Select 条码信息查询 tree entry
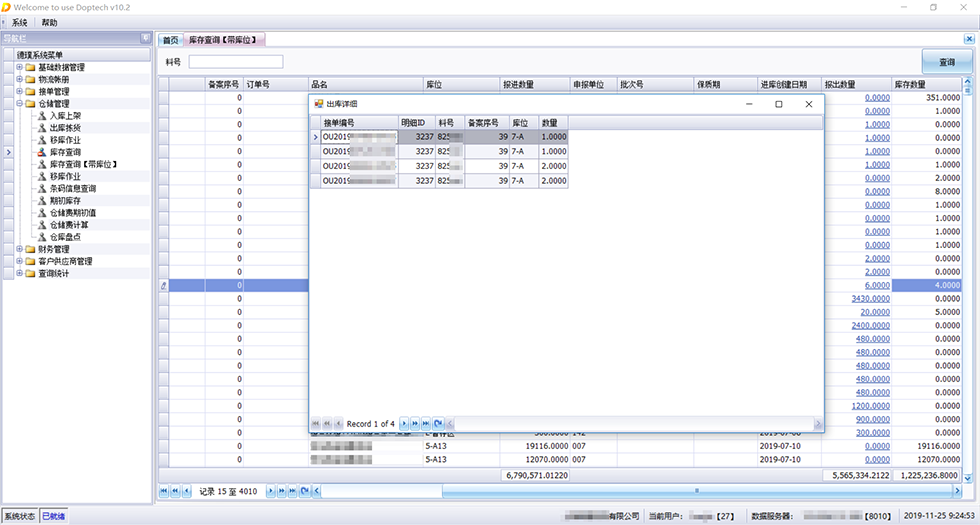Viewport: 980px width, 525px height. [72, 188]
